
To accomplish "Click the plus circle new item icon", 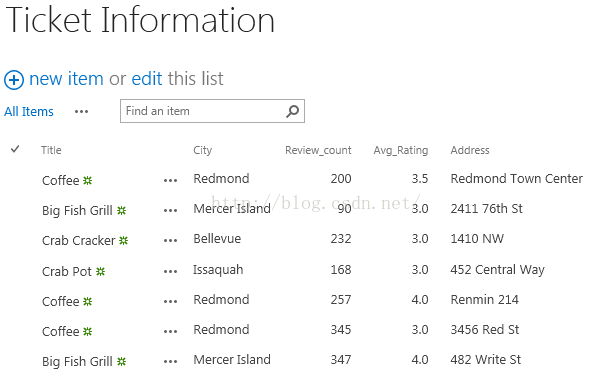I will coord(14,80).
